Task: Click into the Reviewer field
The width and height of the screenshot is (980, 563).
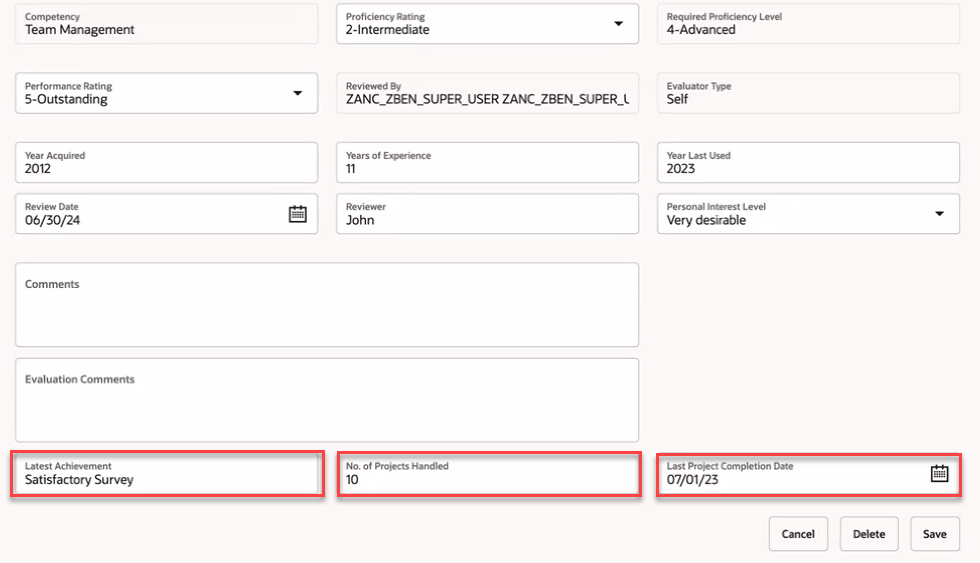Action: click(x=488, y=214)
